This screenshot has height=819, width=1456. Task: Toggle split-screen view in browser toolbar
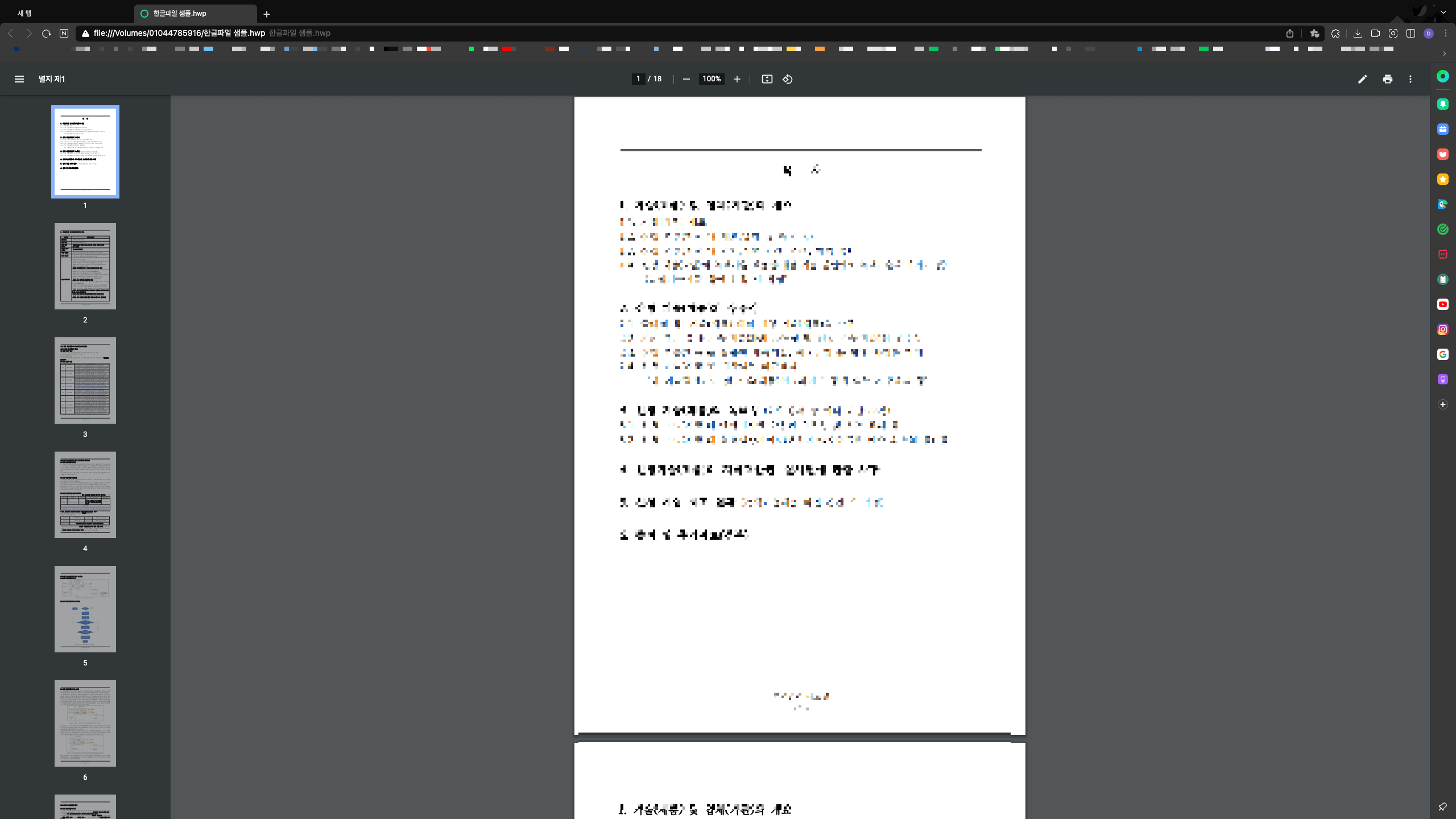click(1410, 34)
